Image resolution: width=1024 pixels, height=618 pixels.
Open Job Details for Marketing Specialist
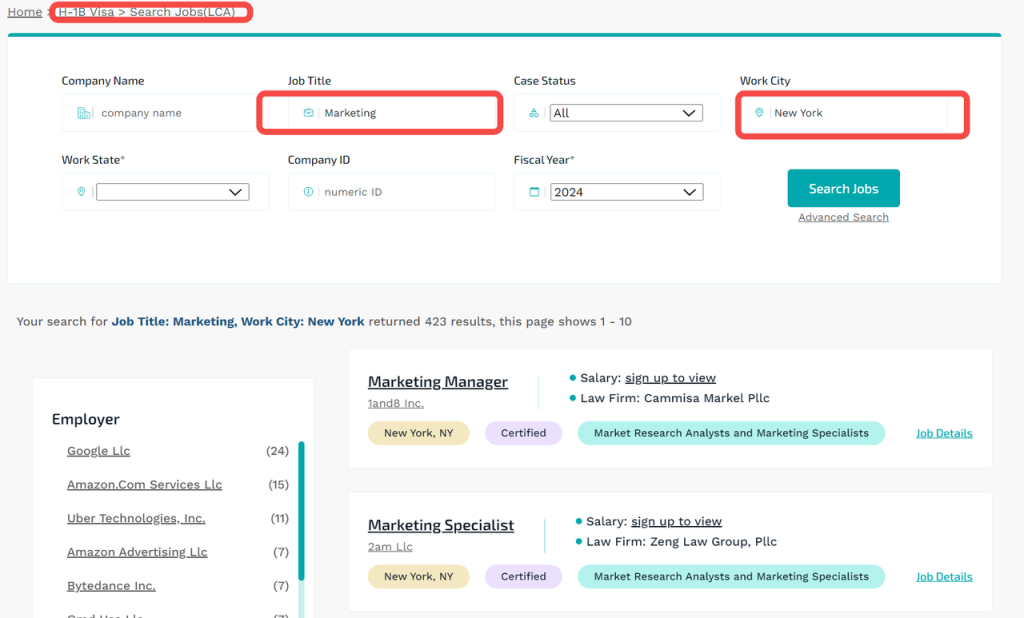pos(944,577)
